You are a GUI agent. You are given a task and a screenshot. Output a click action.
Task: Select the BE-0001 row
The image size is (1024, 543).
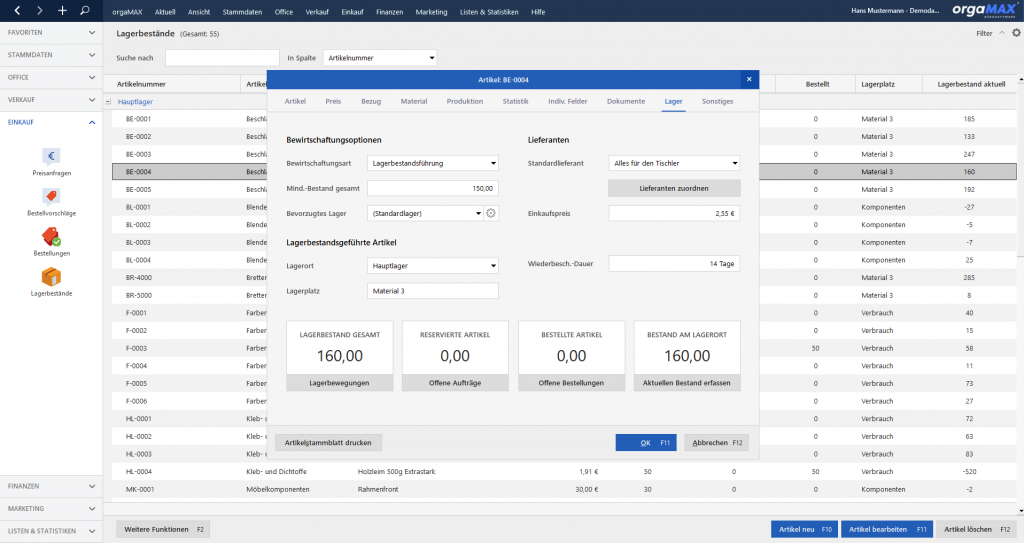point(564,119)
